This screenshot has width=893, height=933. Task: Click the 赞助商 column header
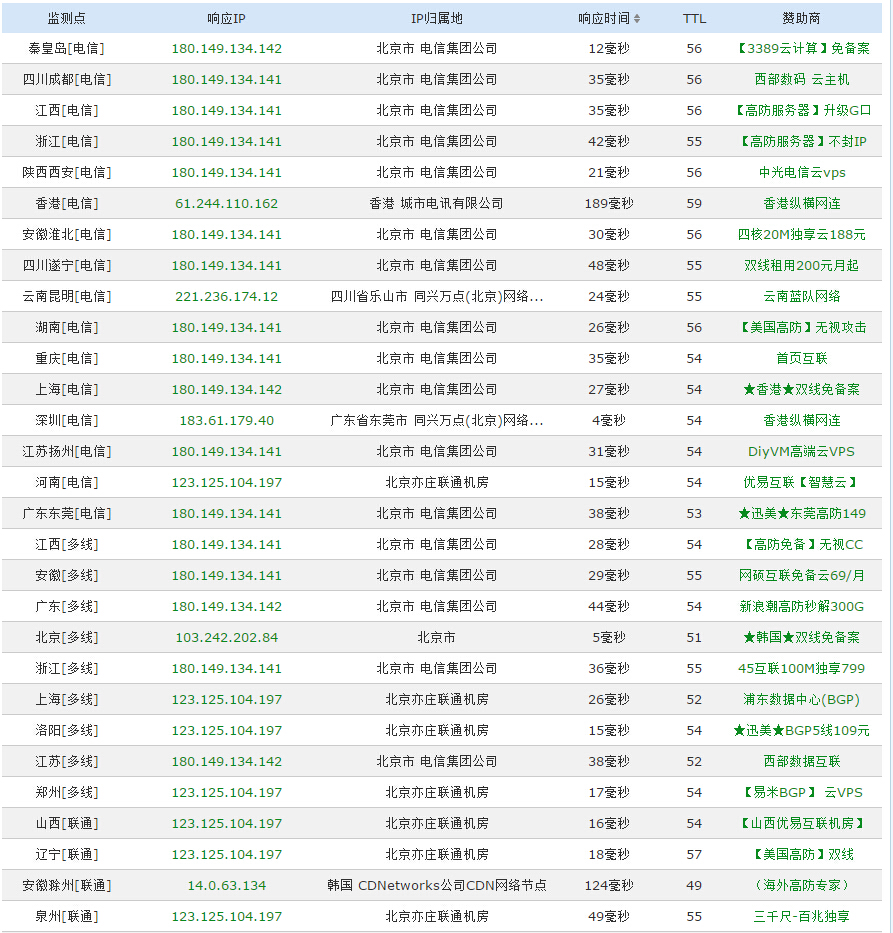(801, 18)
